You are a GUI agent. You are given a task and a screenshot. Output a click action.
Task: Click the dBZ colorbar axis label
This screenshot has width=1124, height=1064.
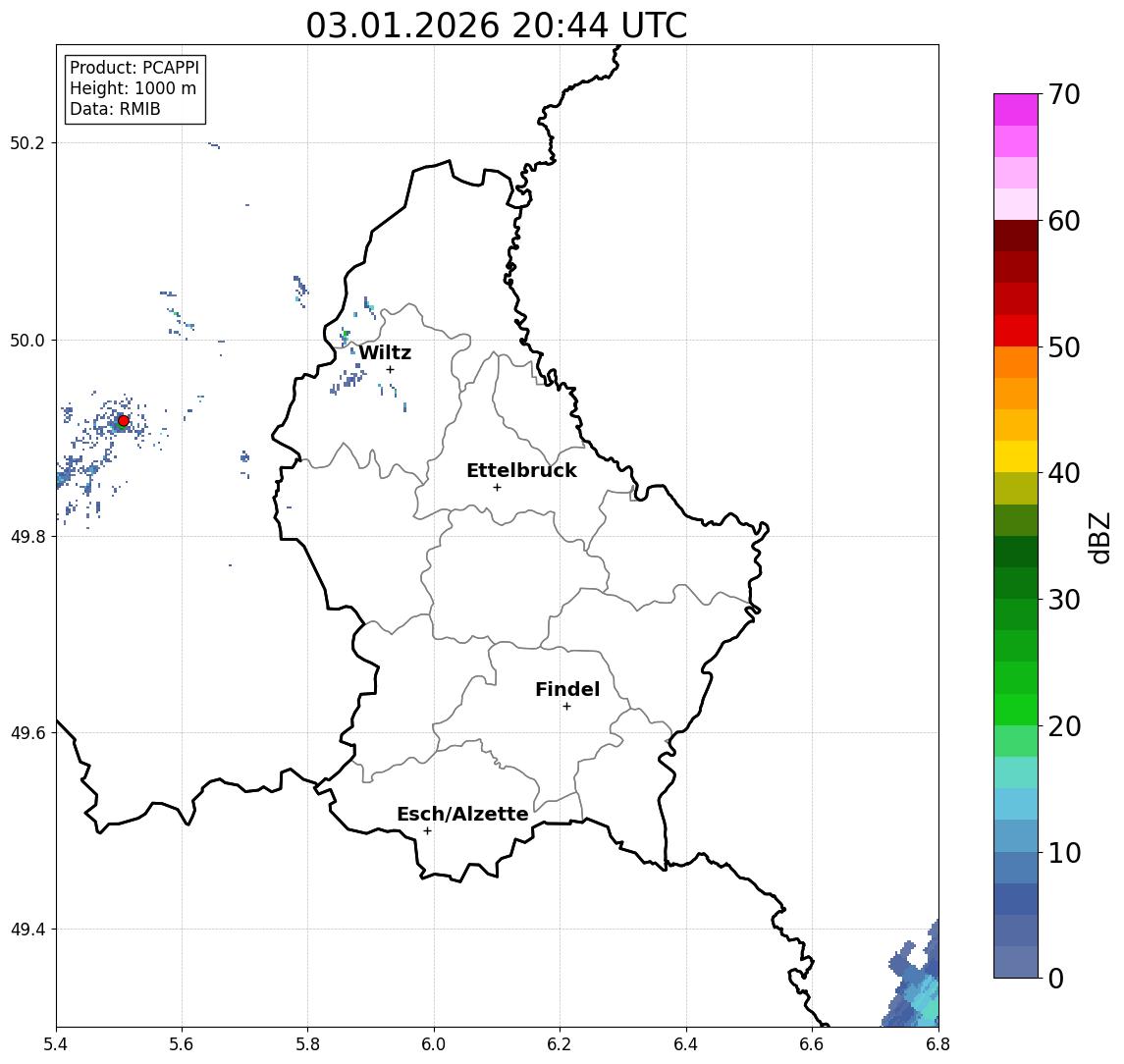pos(1098,538)
